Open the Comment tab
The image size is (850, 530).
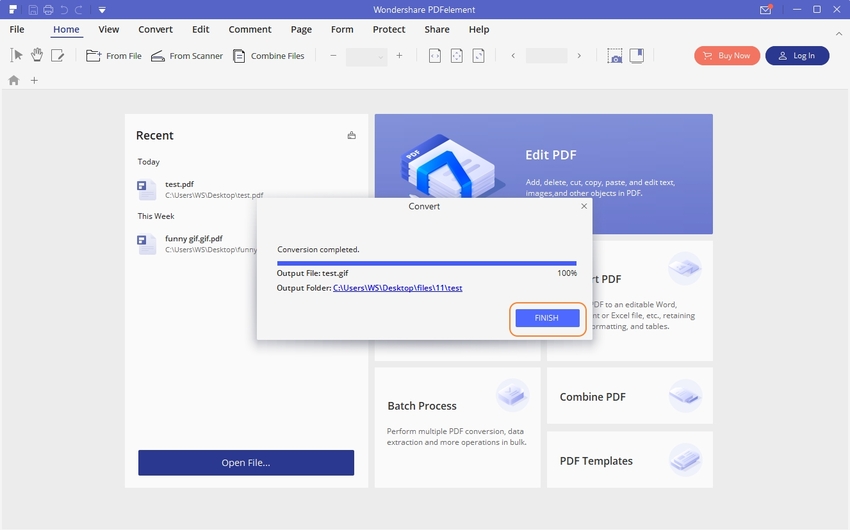(250, 29)
